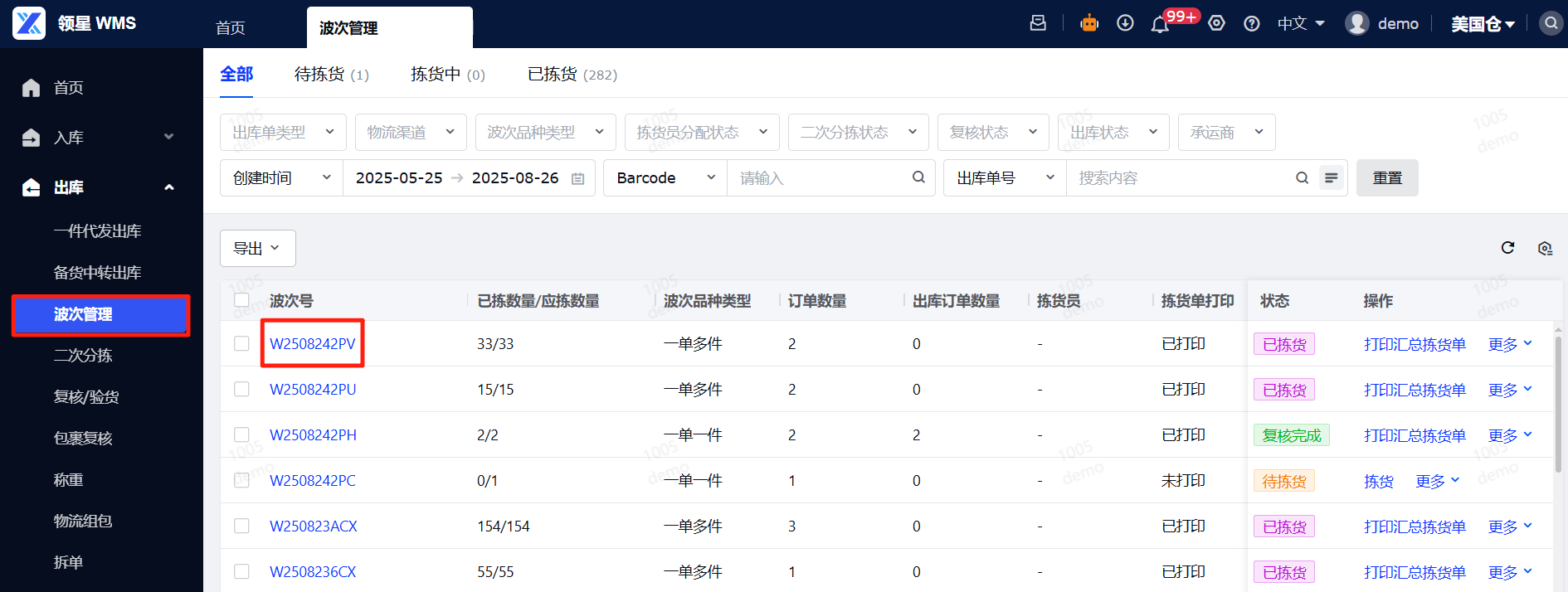Toggle the select-all header checkbox

pos(241,300)
